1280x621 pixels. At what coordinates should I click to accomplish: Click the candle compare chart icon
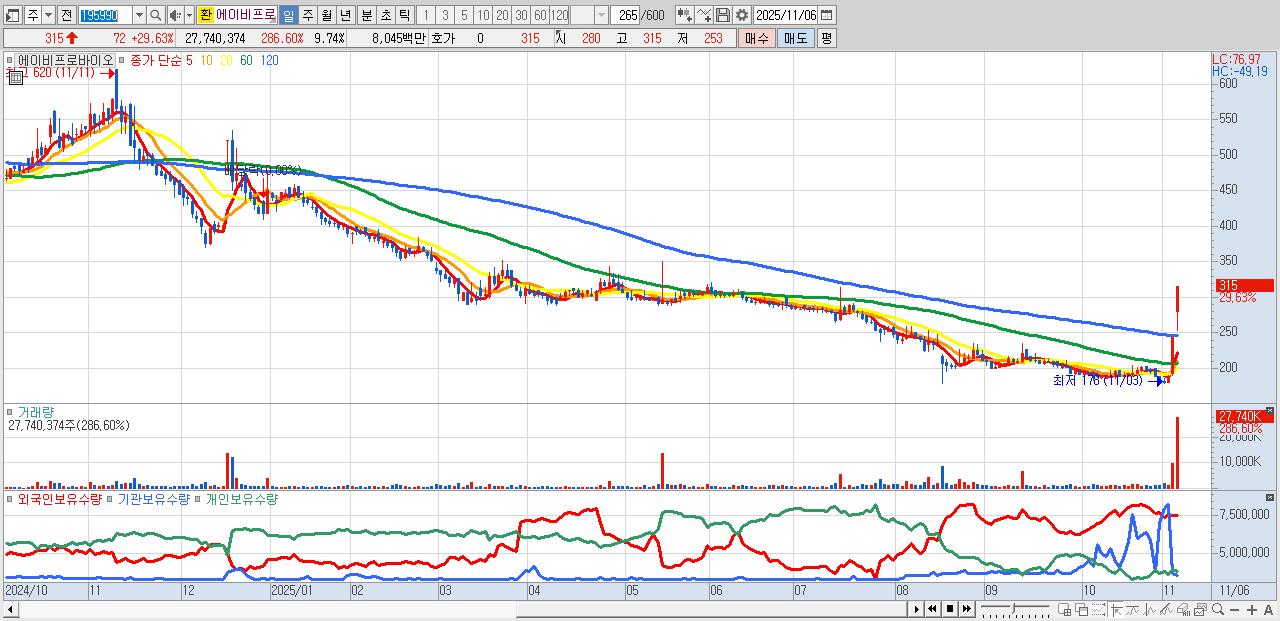click(684, 15)
